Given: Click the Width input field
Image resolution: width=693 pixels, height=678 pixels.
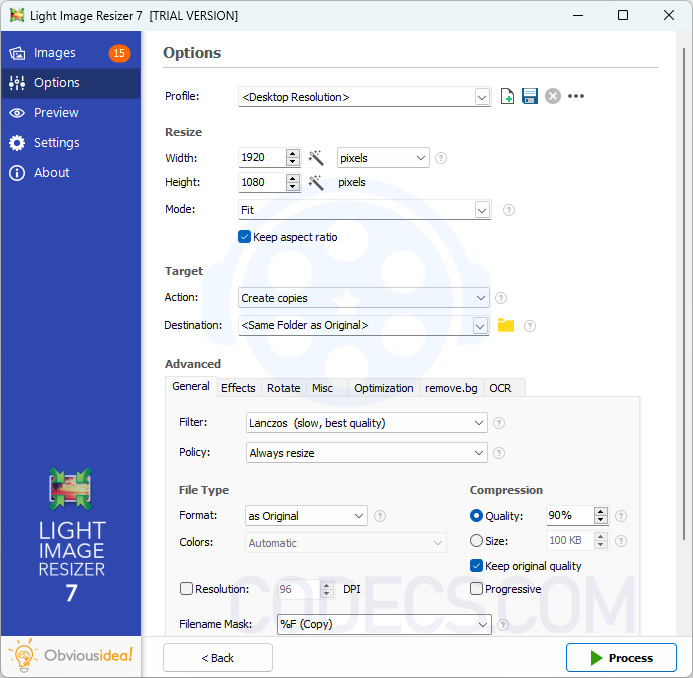Looking at the screenshot, I should (262, 158).
